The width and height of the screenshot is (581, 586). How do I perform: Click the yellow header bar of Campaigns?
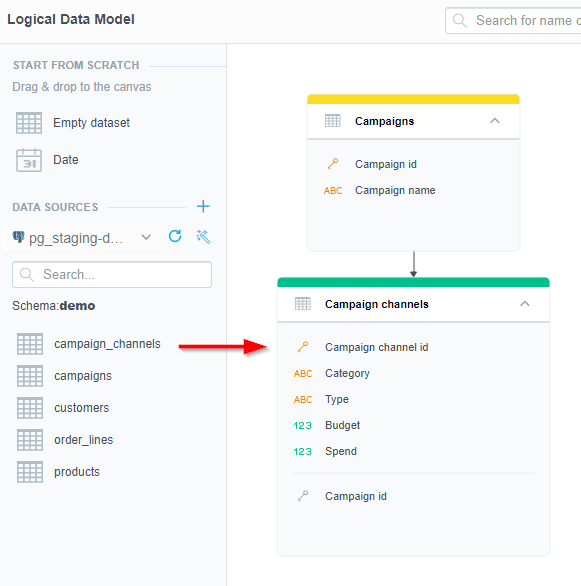[413, 99]
